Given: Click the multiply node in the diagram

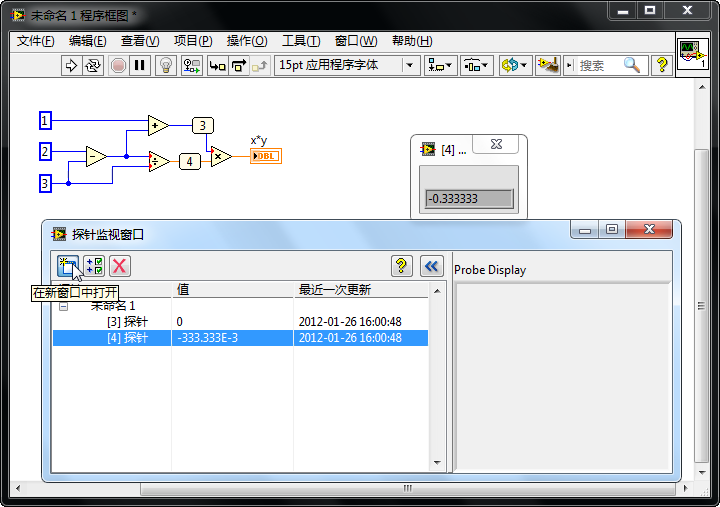Looking at the screenshot, I should 221,157.
